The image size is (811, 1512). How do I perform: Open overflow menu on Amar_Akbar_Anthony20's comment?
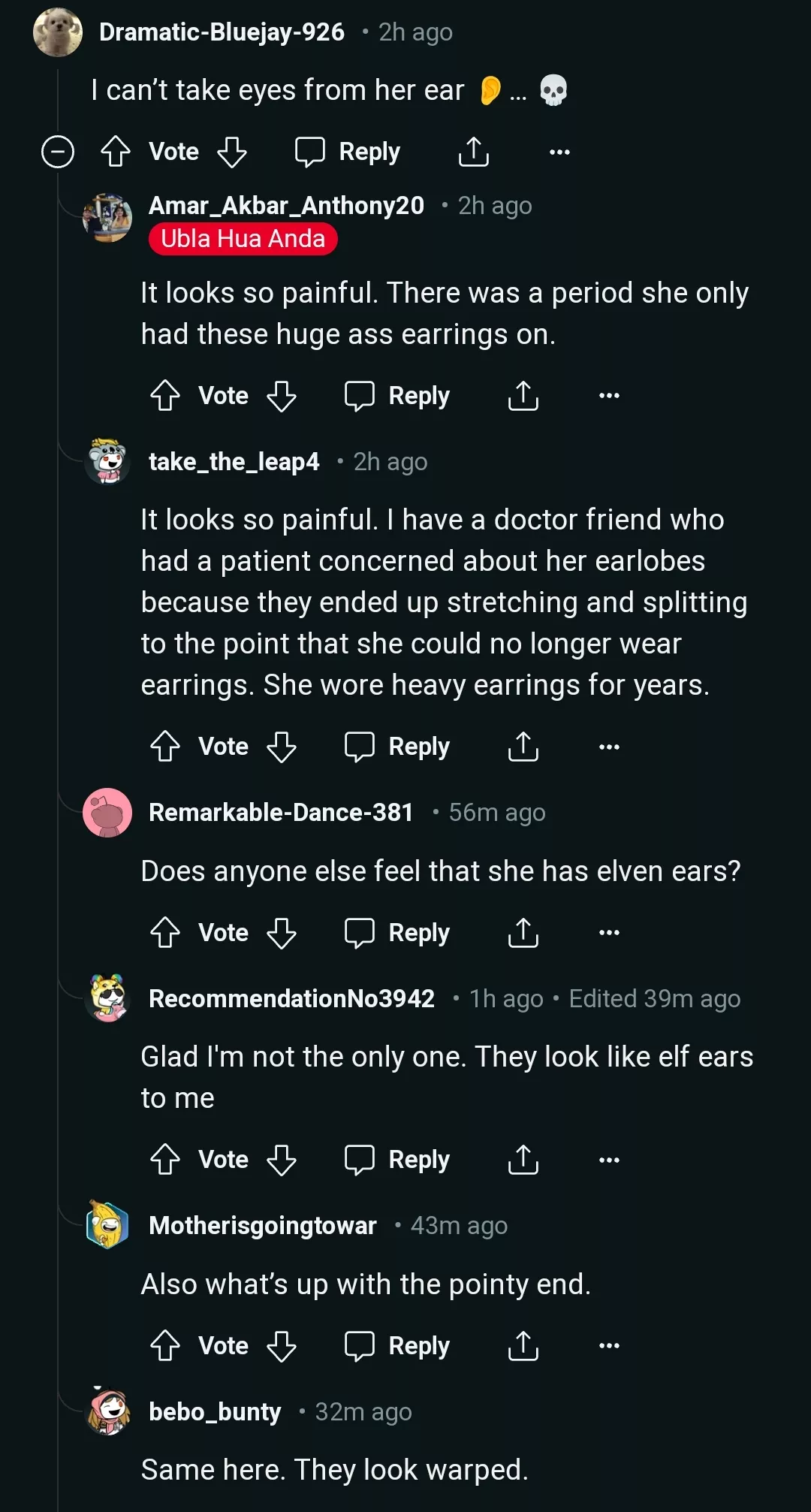pyautogui.click(x=609, y=396)
